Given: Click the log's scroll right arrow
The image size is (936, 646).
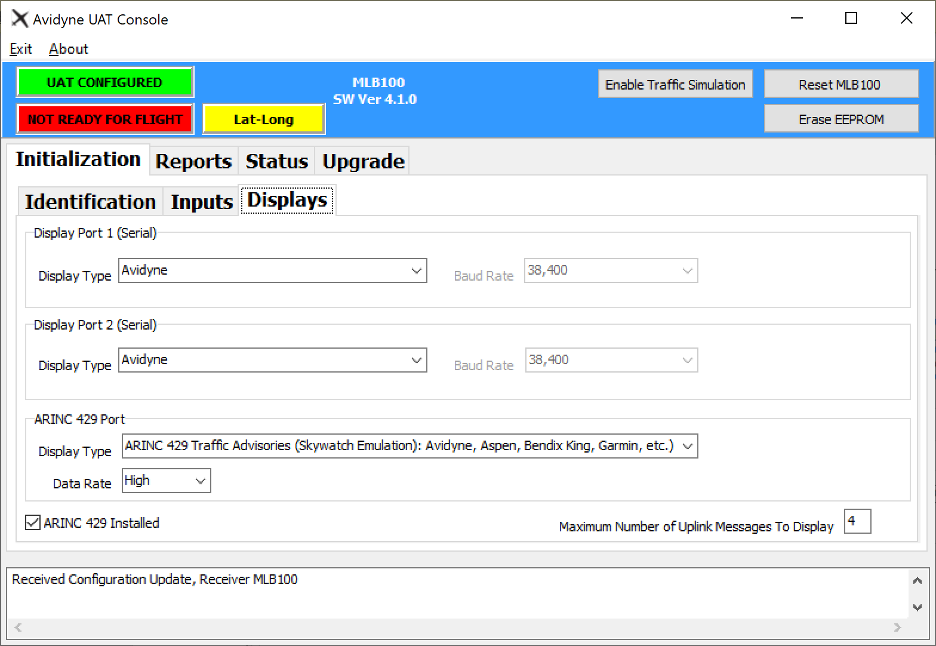Looking at the screenshot, I should 897,627.
